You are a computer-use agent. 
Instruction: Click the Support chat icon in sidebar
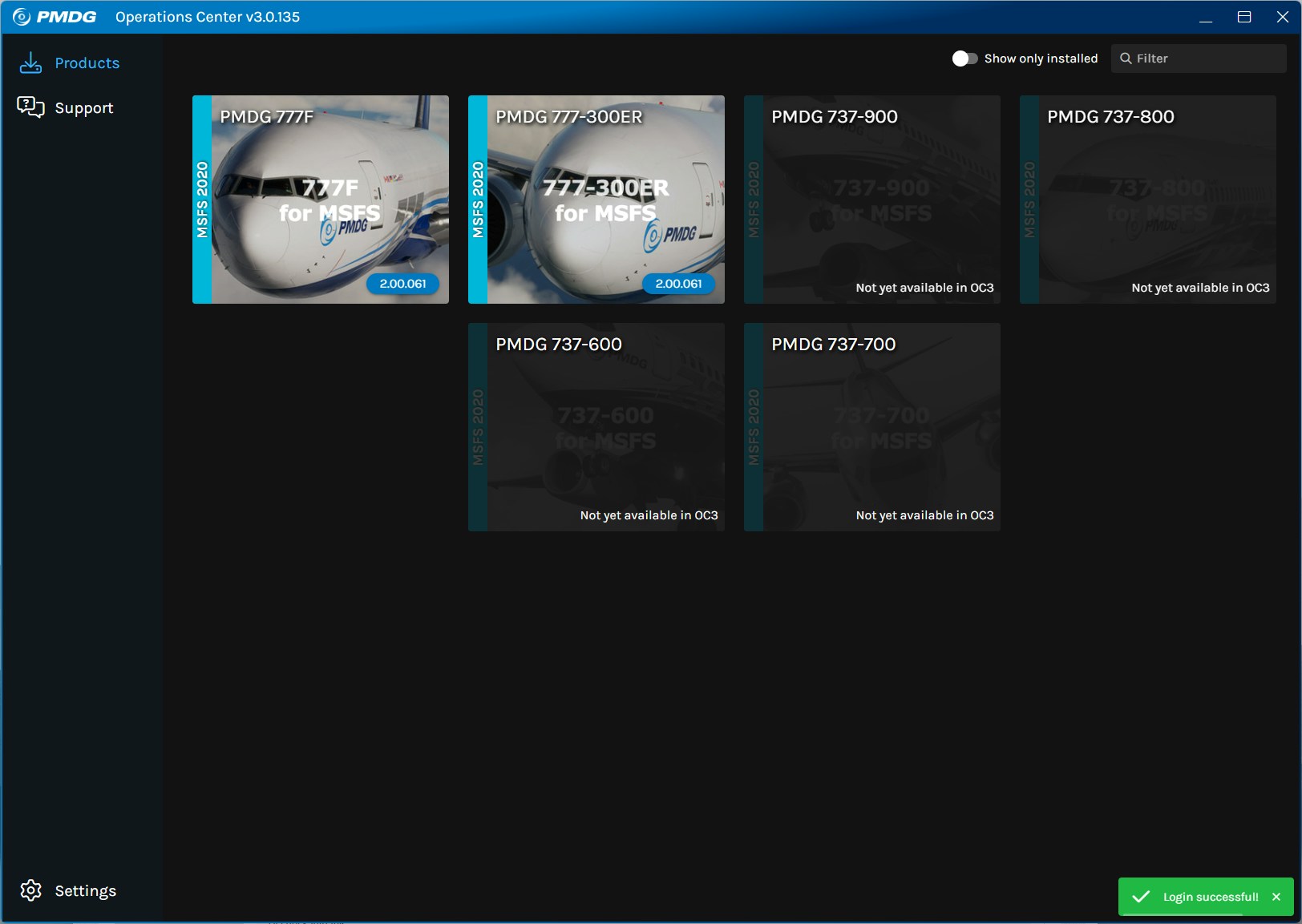(x=30, y=107)
